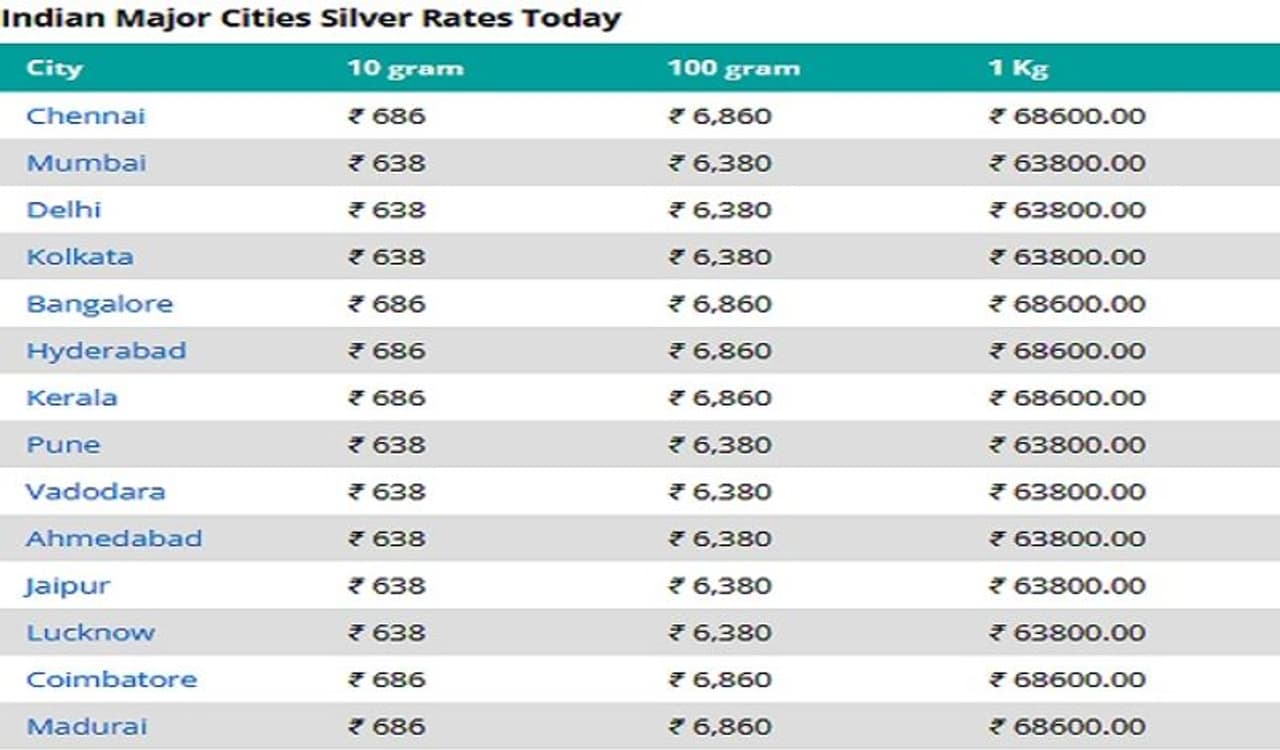Click the 100 gram column header
This screenshot has width=1280, height=750.
click(734, 68)
